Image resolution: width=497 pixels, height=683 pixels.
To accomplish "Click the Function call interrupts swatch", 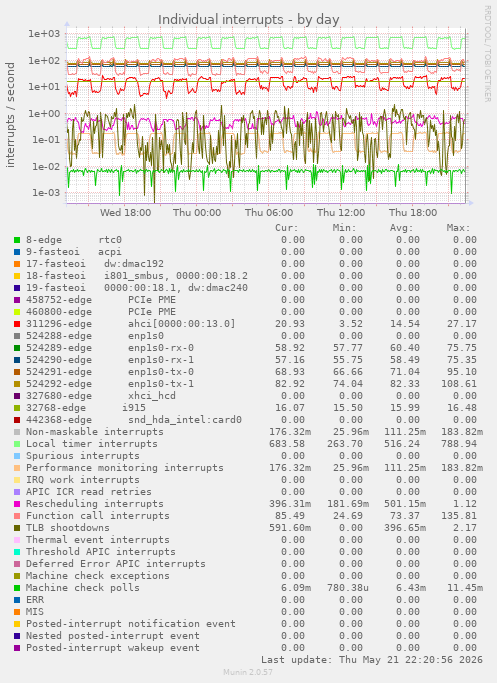I will (x=17, y=516).
